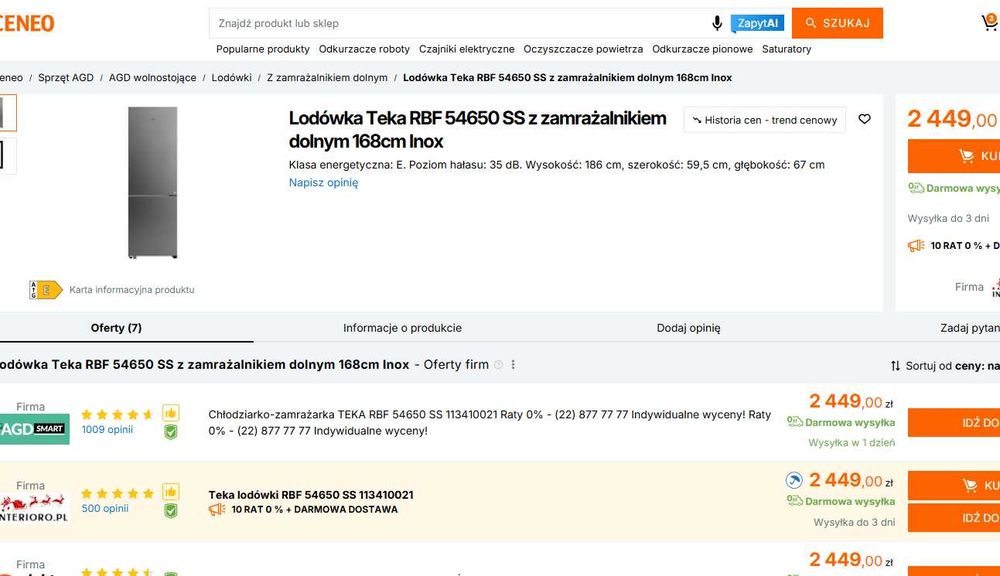Click delivery truck icon by AGD Smart 'Darmowa wysyłka'
The height and width of the screenshot is (576, 1000).
(x=794, y=422)
